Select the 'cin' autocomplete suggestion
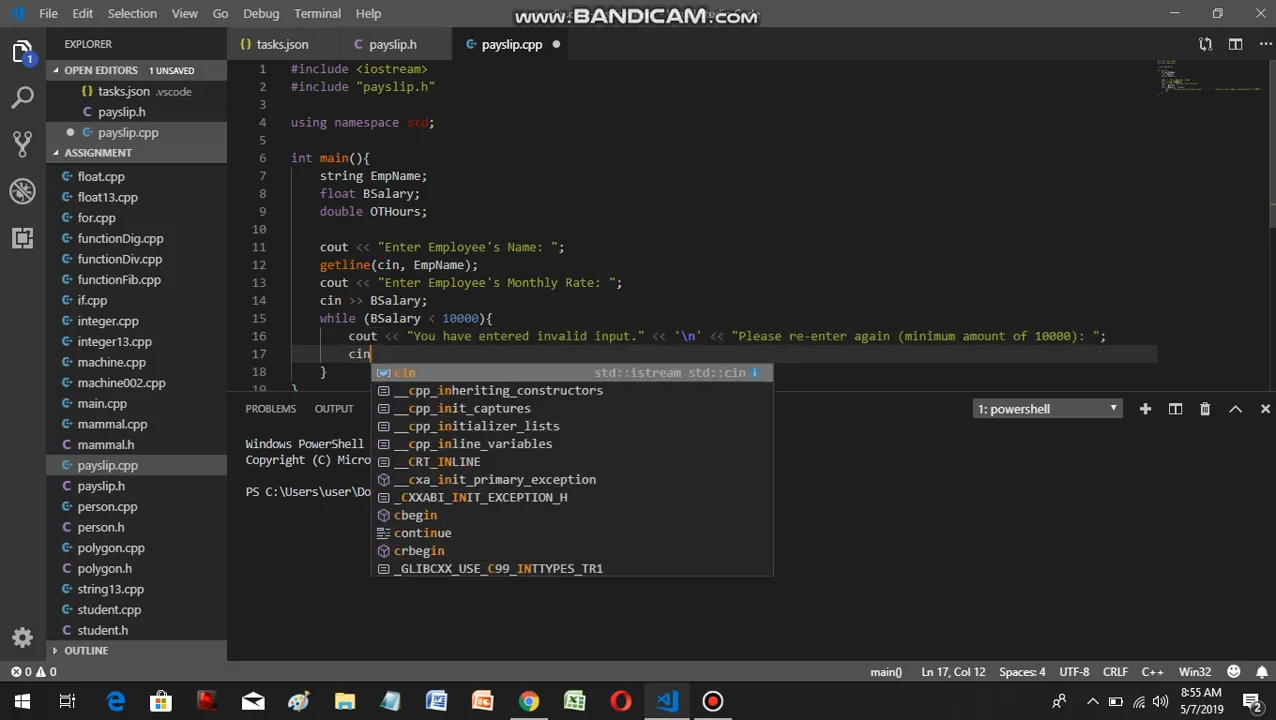 [x=572, y=373]
